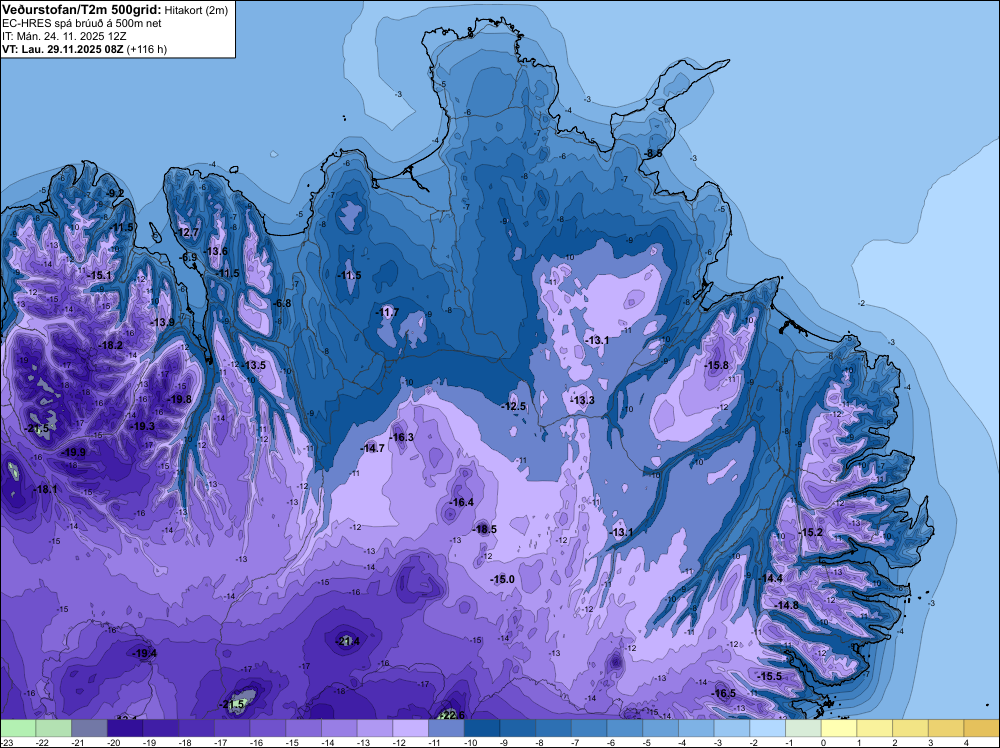Viewport: 1000px width, 748px height.
Task: Click the -15.0 temperature label
Action: 503,579
